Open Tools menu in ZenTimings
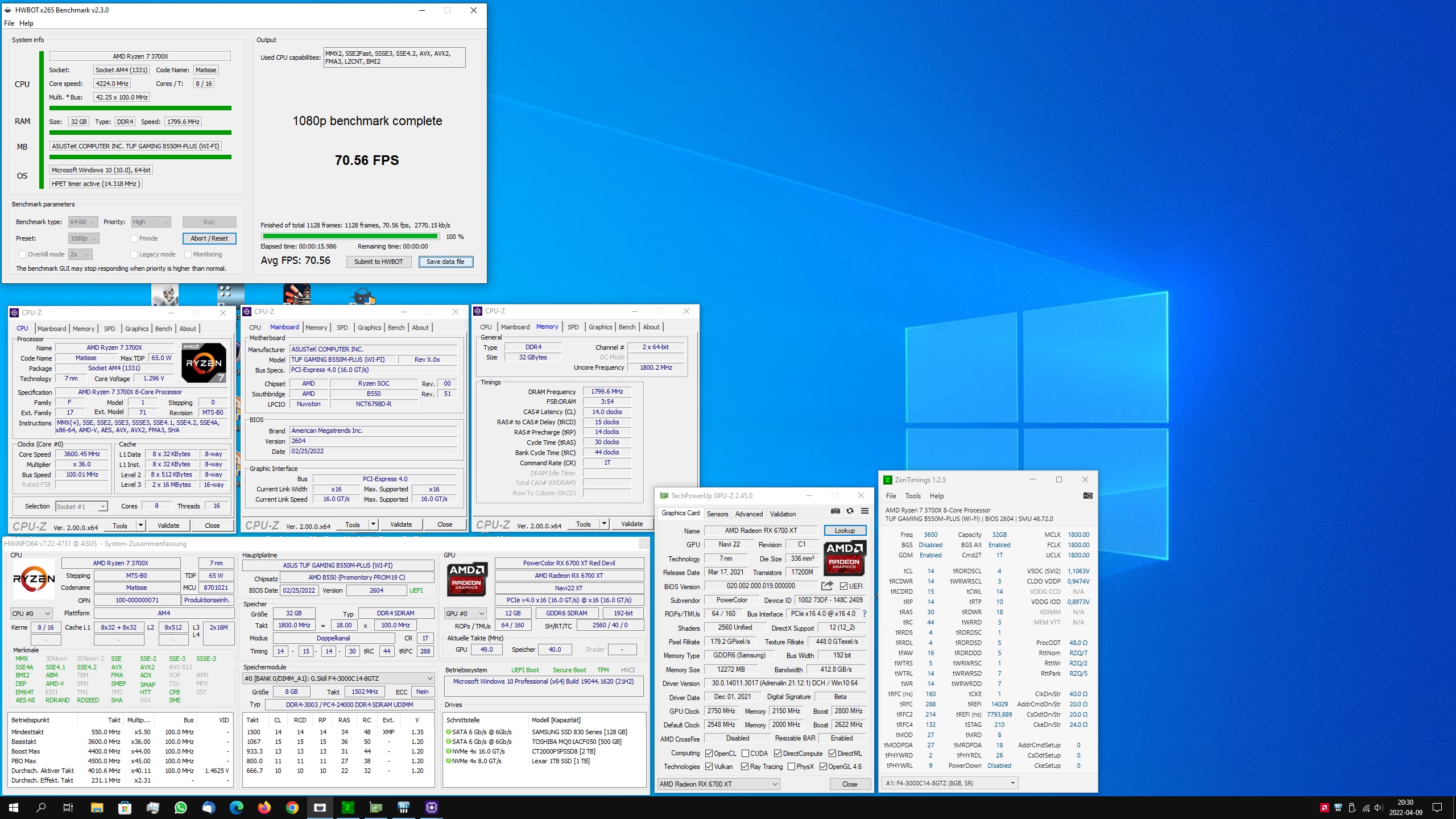 tap(913, 496)
